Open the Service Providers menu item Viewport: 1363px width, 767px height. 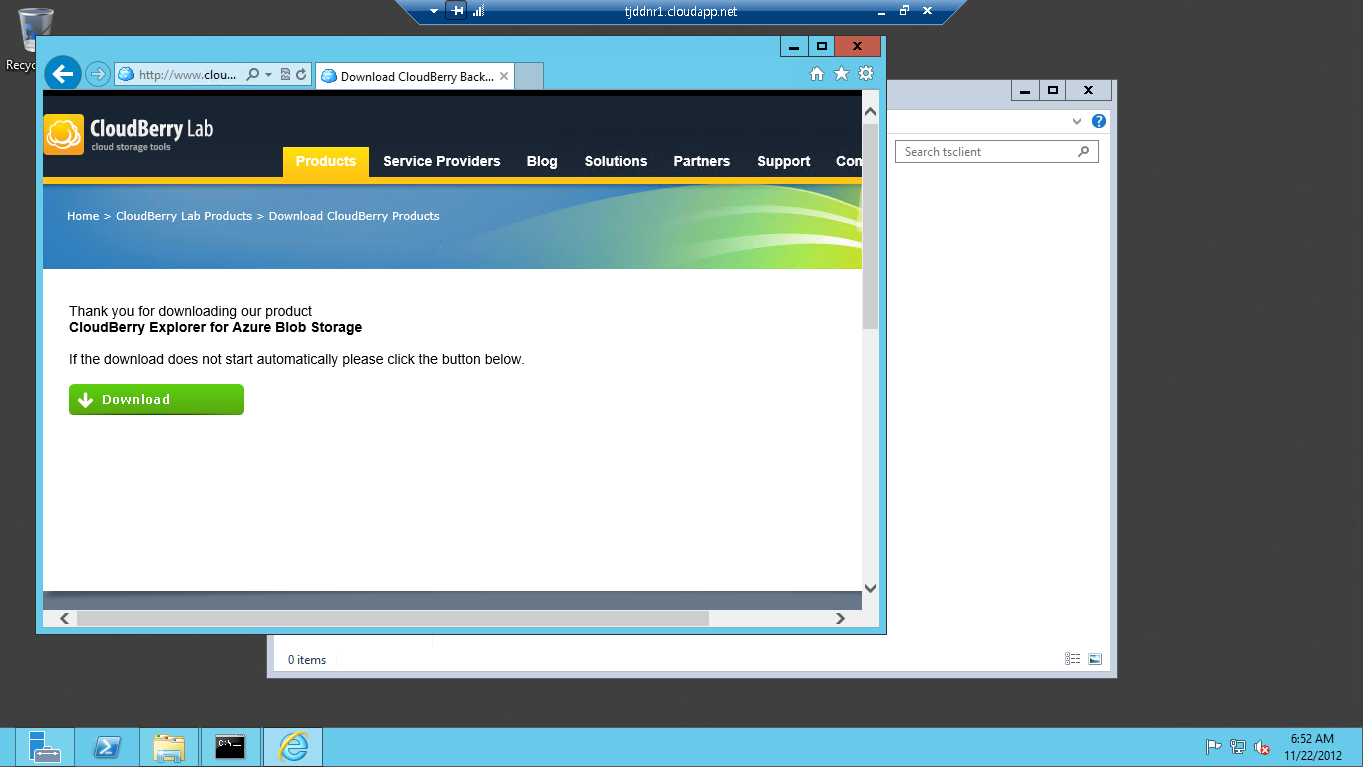click(x=442, y=161)
